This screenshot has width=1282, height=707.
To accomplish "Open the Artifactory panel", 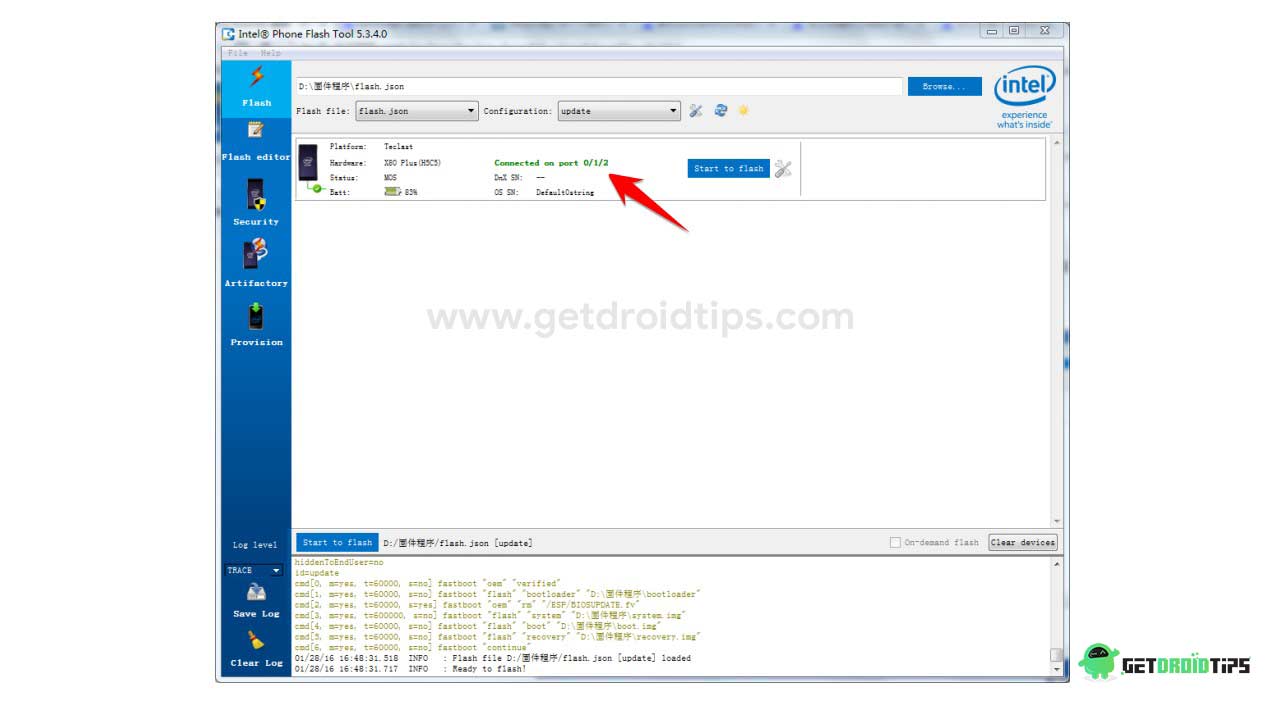I will (x=256, y=264).
